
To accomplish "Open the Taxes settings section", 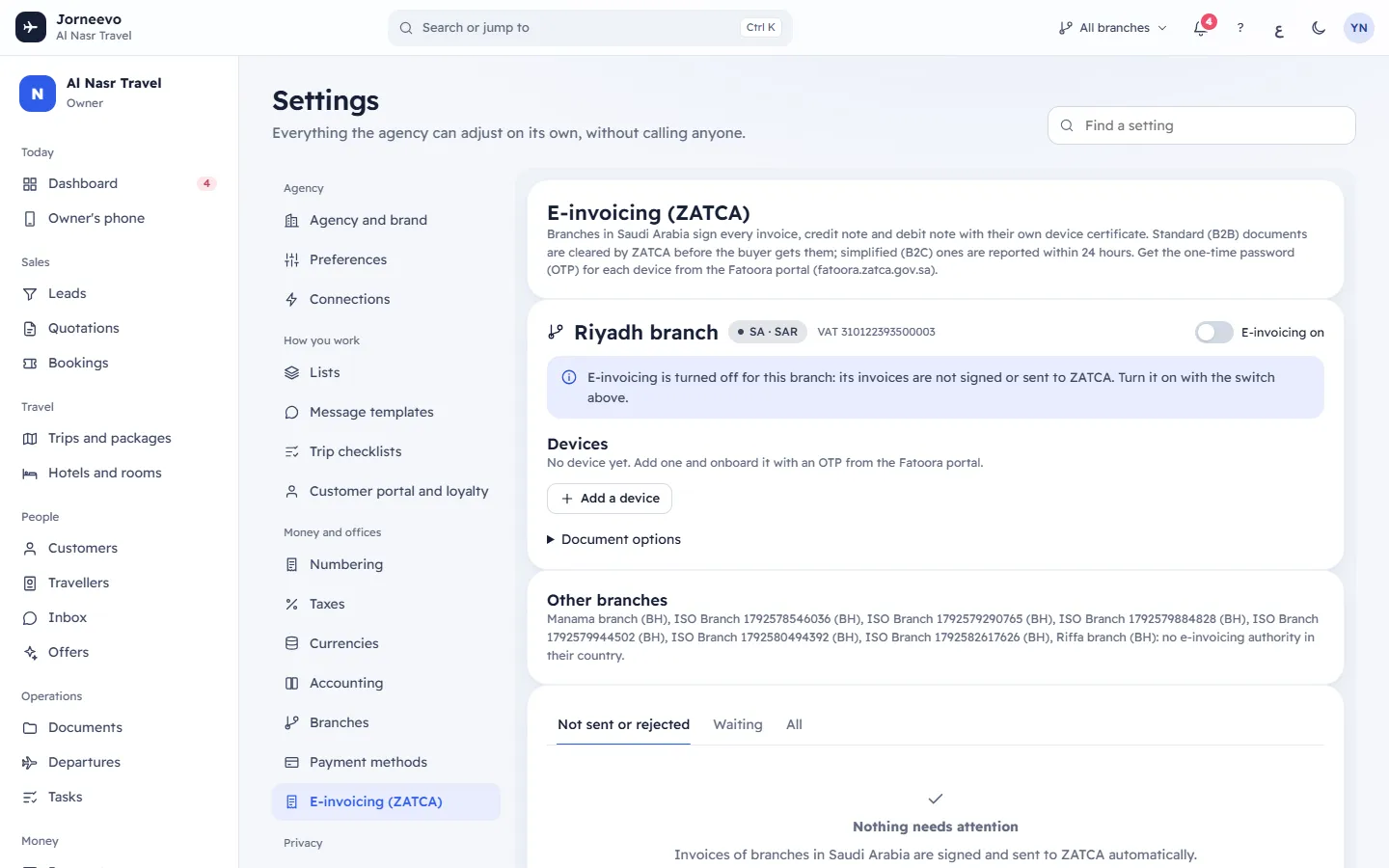I will (x=386, y=604).
